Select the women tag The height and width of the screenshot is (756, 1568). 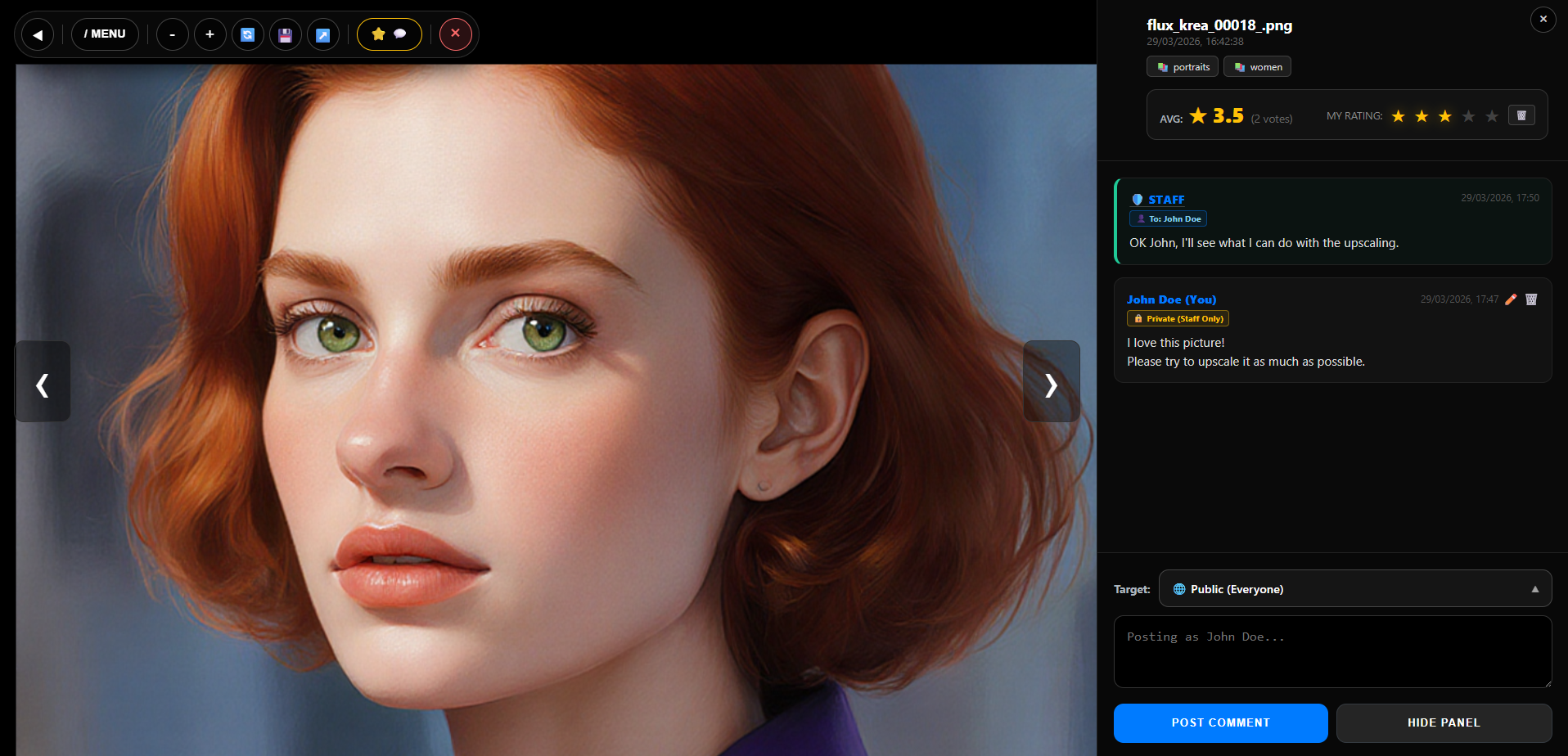[x=1257, y=67]
